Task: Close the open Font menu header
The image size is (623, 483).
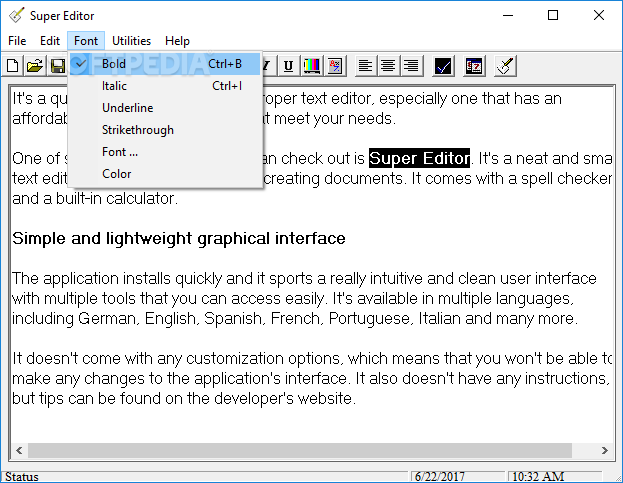Action: pyautogui.click(x=86, y=41)
